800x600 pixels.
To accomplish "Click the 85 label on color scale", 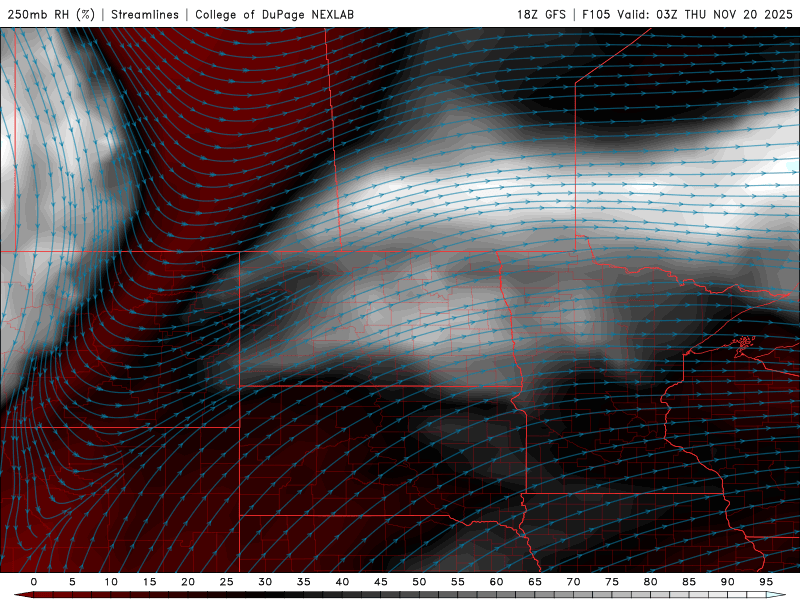I will point(689,582).
